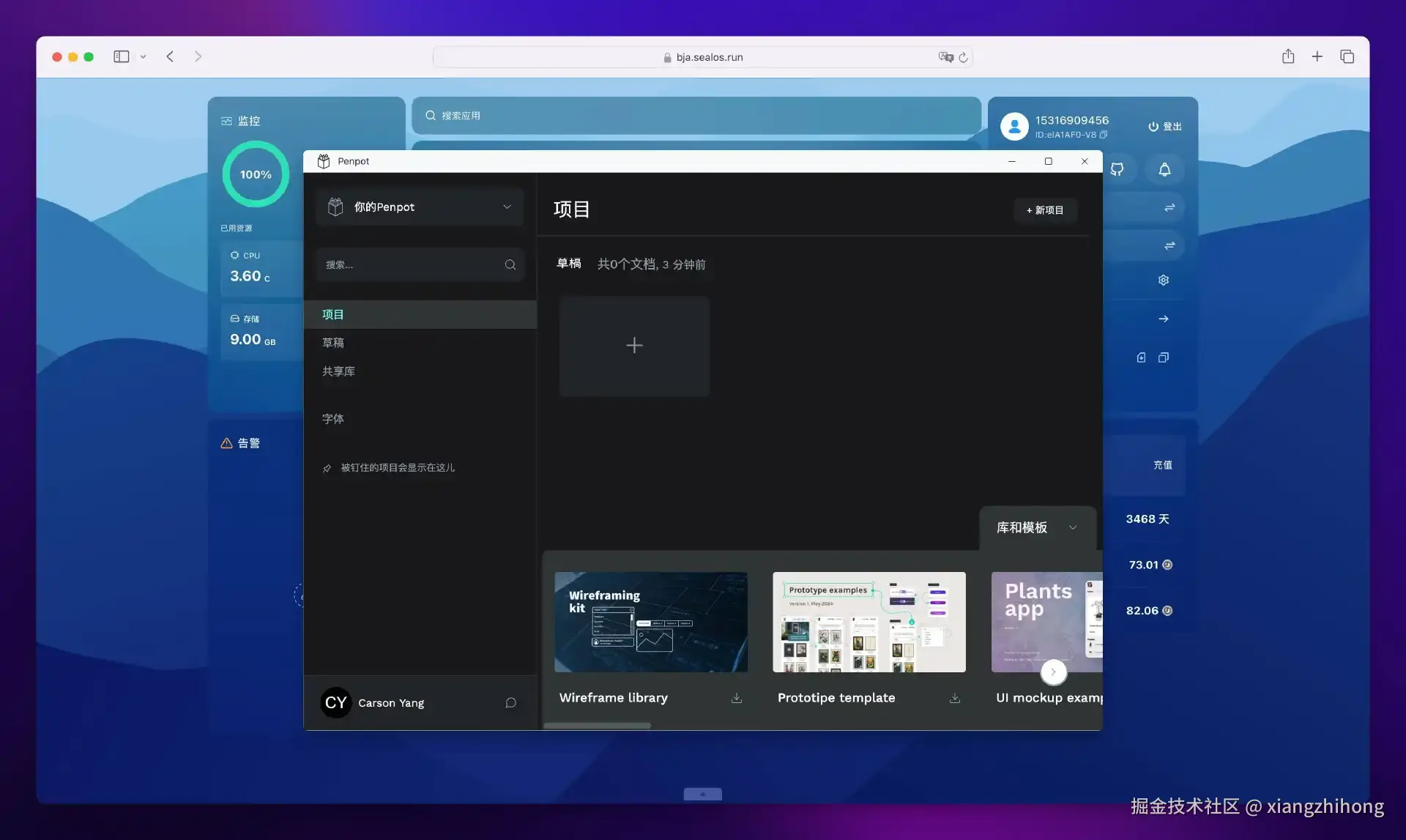Click the download icon for Wireframe library
This screenshot has height=840, width=1406.
(x=736, y=698)
